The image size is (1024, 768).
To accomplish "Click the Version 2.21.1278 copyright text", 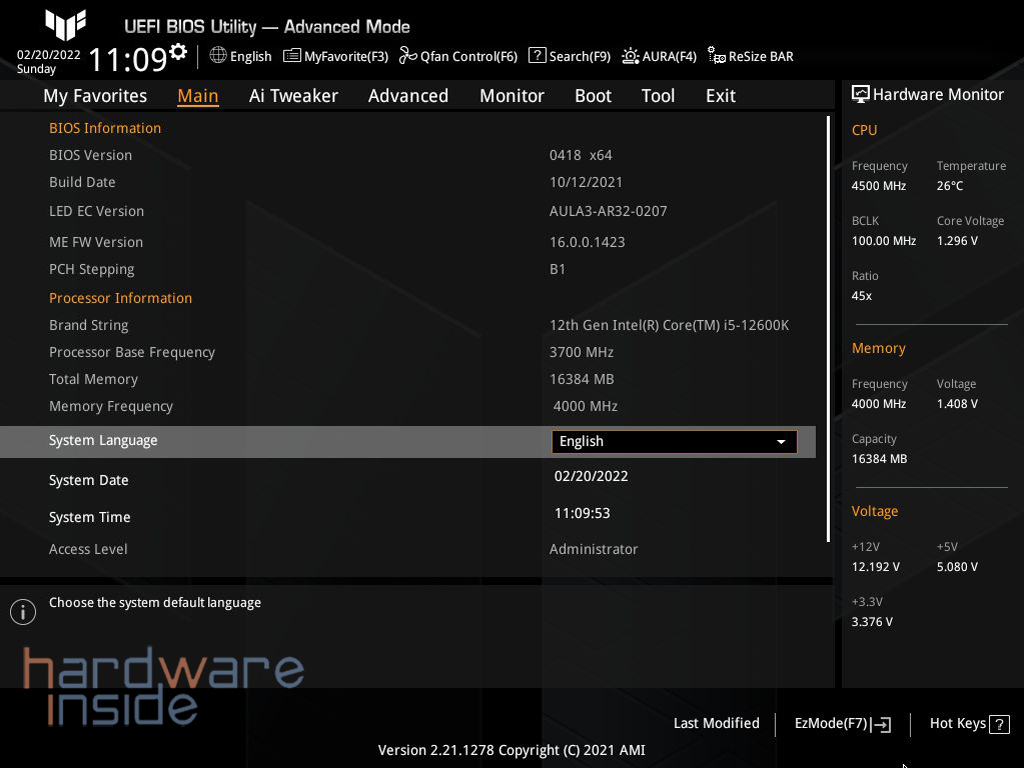I will click(x=511, y=750).
